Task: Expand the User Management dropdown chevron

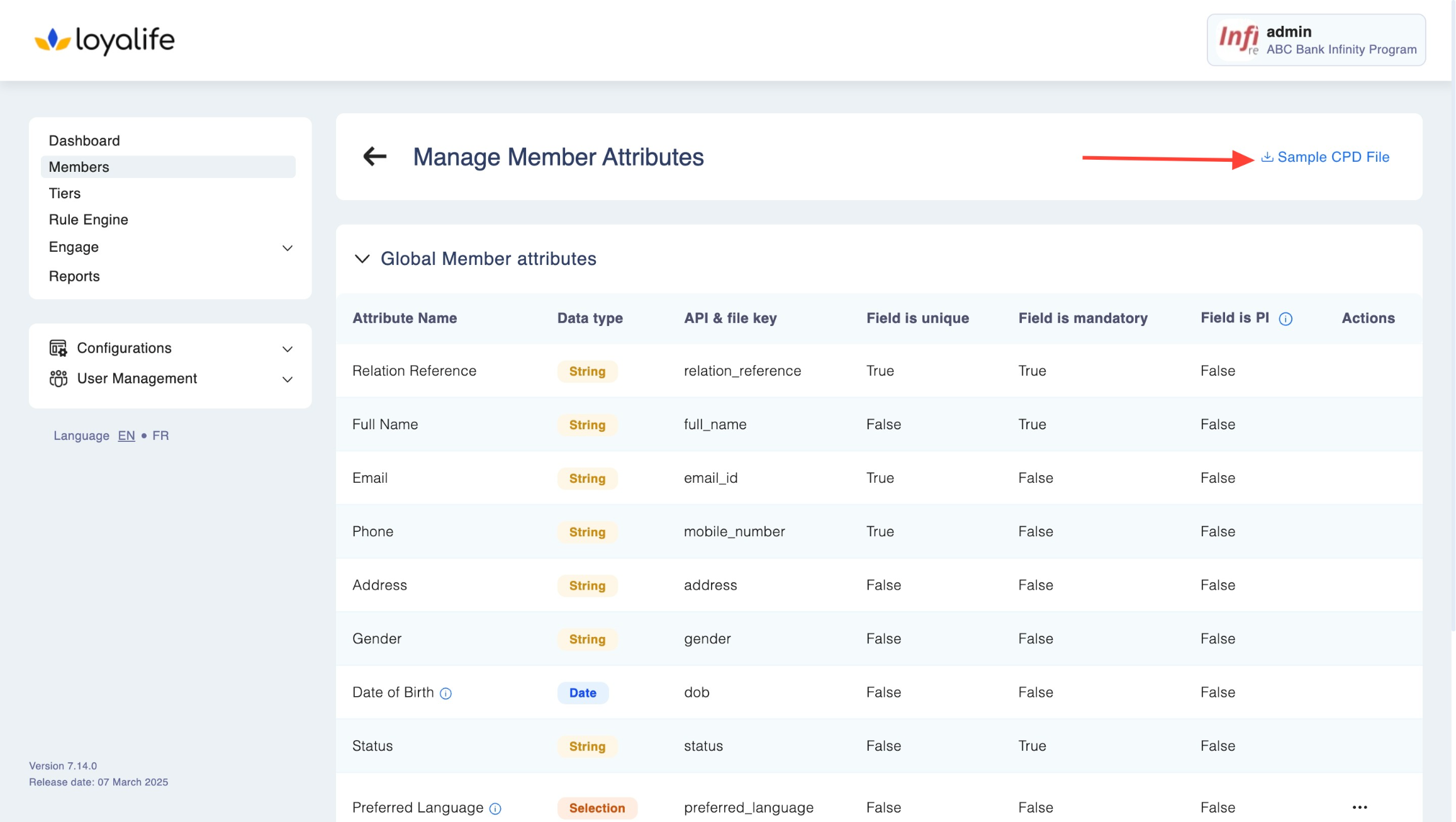Action: click(288, 379)
